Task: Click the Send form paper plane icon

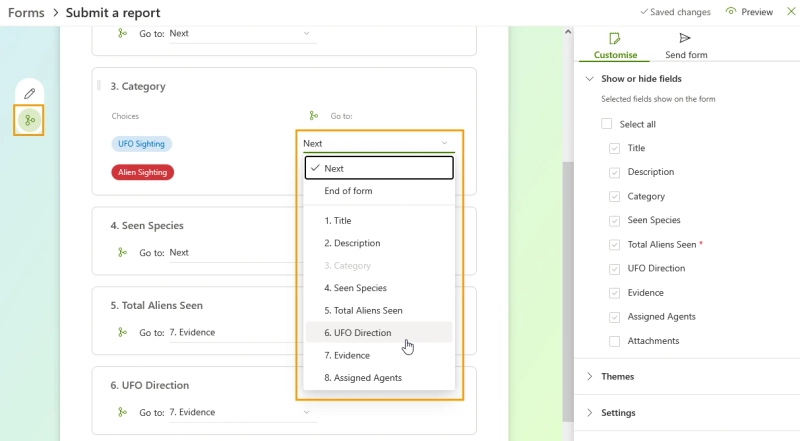Action: tap(685, 38)
